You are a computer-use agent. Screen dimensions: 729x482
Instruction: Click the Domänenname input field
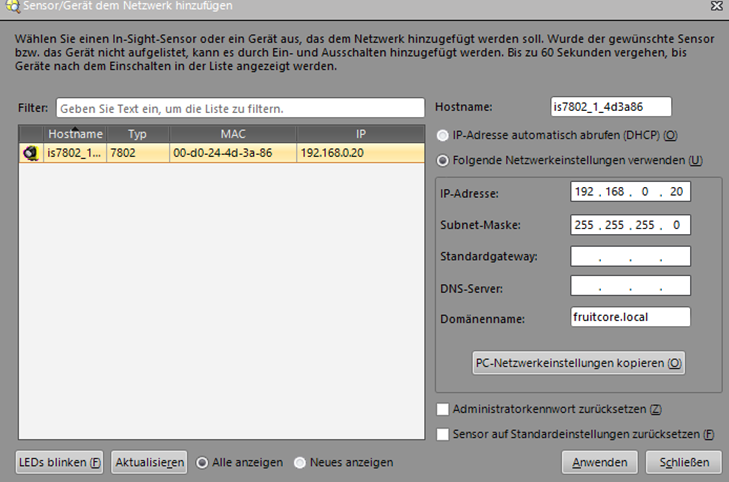[x=630, y=317]
